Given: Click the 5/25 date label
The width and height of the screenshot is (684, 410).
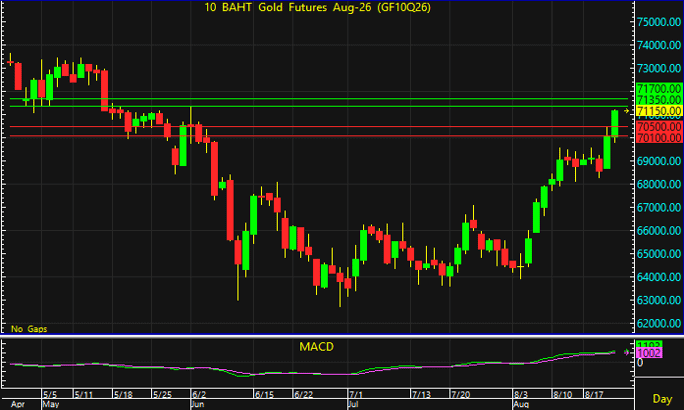Looking at the screenshot, I should coord(162,394).
